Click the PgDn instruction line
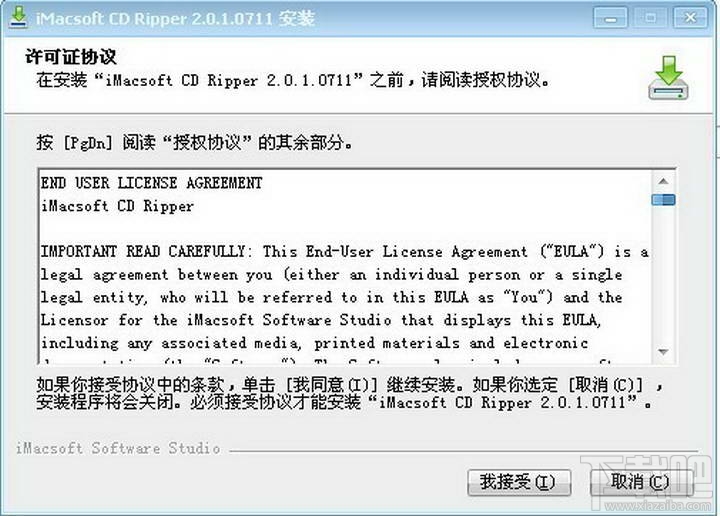The image size is (720, 516). pos(195,143)
